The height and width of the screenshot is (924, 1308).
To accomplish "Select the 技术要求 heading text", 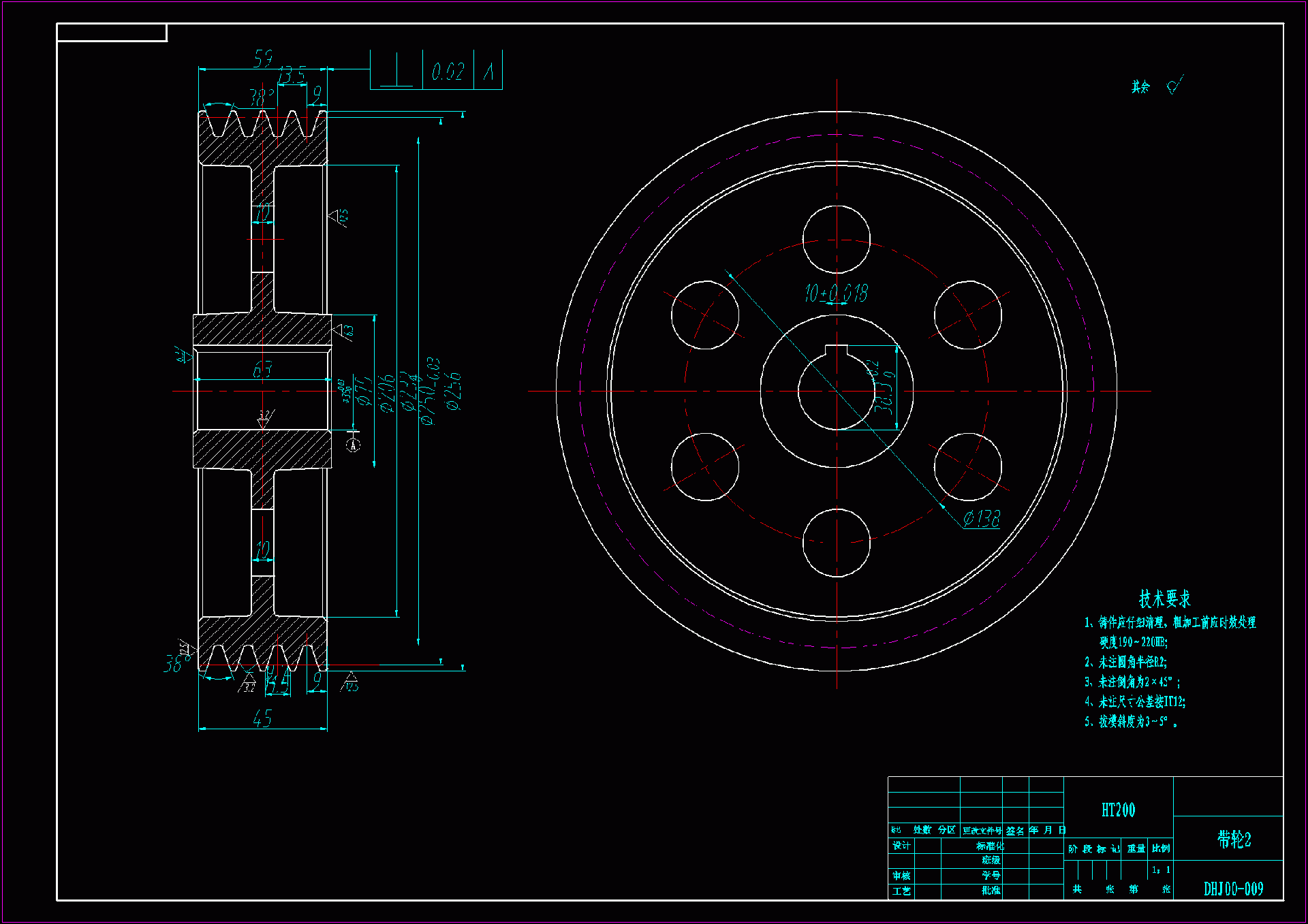I will click(1164, 599).
